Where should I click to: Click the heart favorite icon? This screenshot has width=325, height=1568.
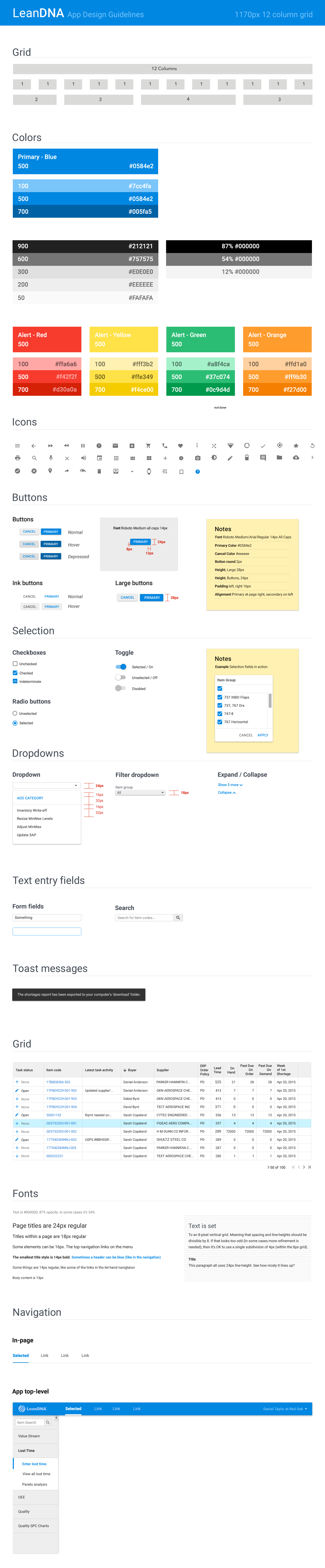click(180, 446)
